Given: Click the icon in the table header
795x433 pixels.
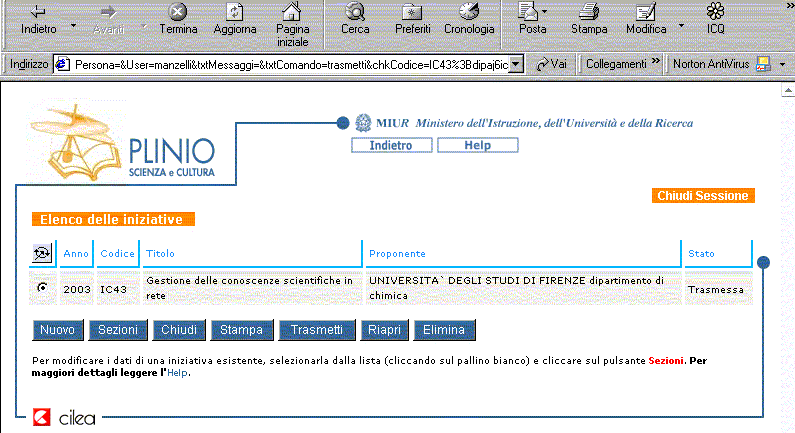Looking at the screenshot, I should [42, 253].
